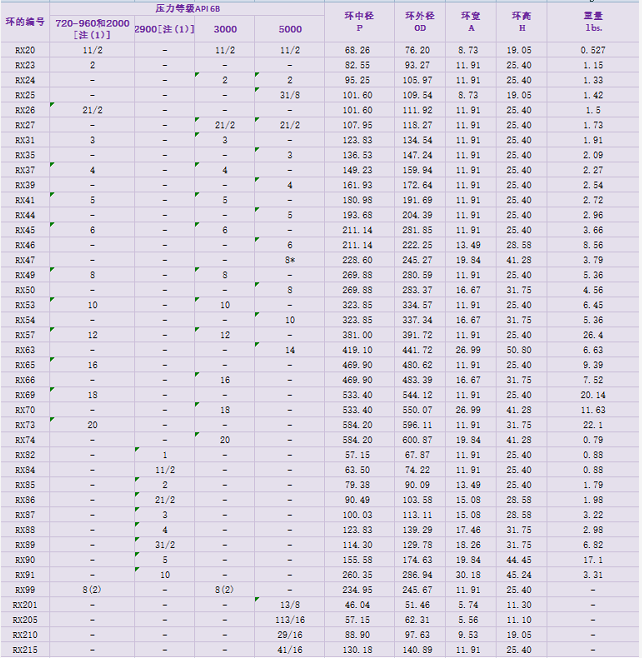The height and width of the screenshot is (658, 642).
Task: Click weight value 0.527
Action: pos(593,50)
